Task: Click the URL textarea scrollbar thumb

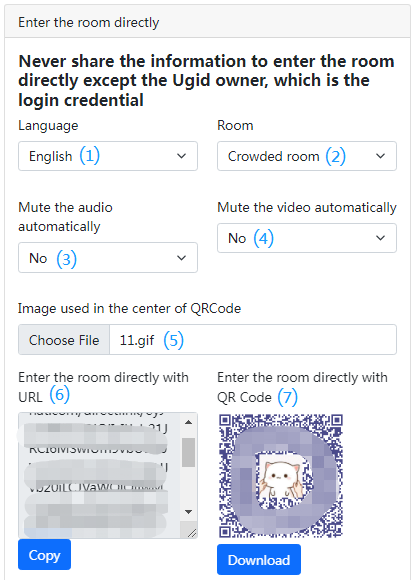Action: pyautogui.click(x=189, y=452)
